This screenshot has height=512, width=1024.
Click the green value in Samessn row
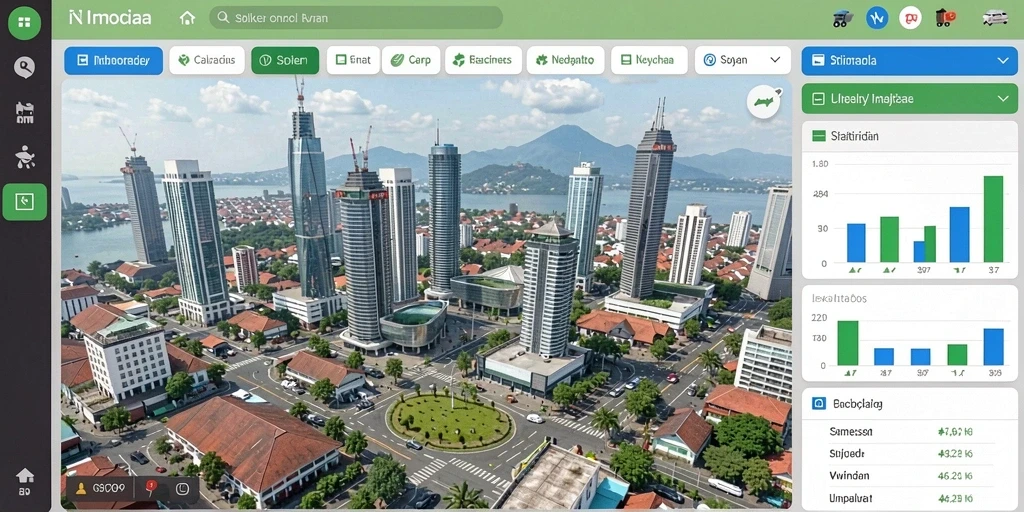click(955, 432)
